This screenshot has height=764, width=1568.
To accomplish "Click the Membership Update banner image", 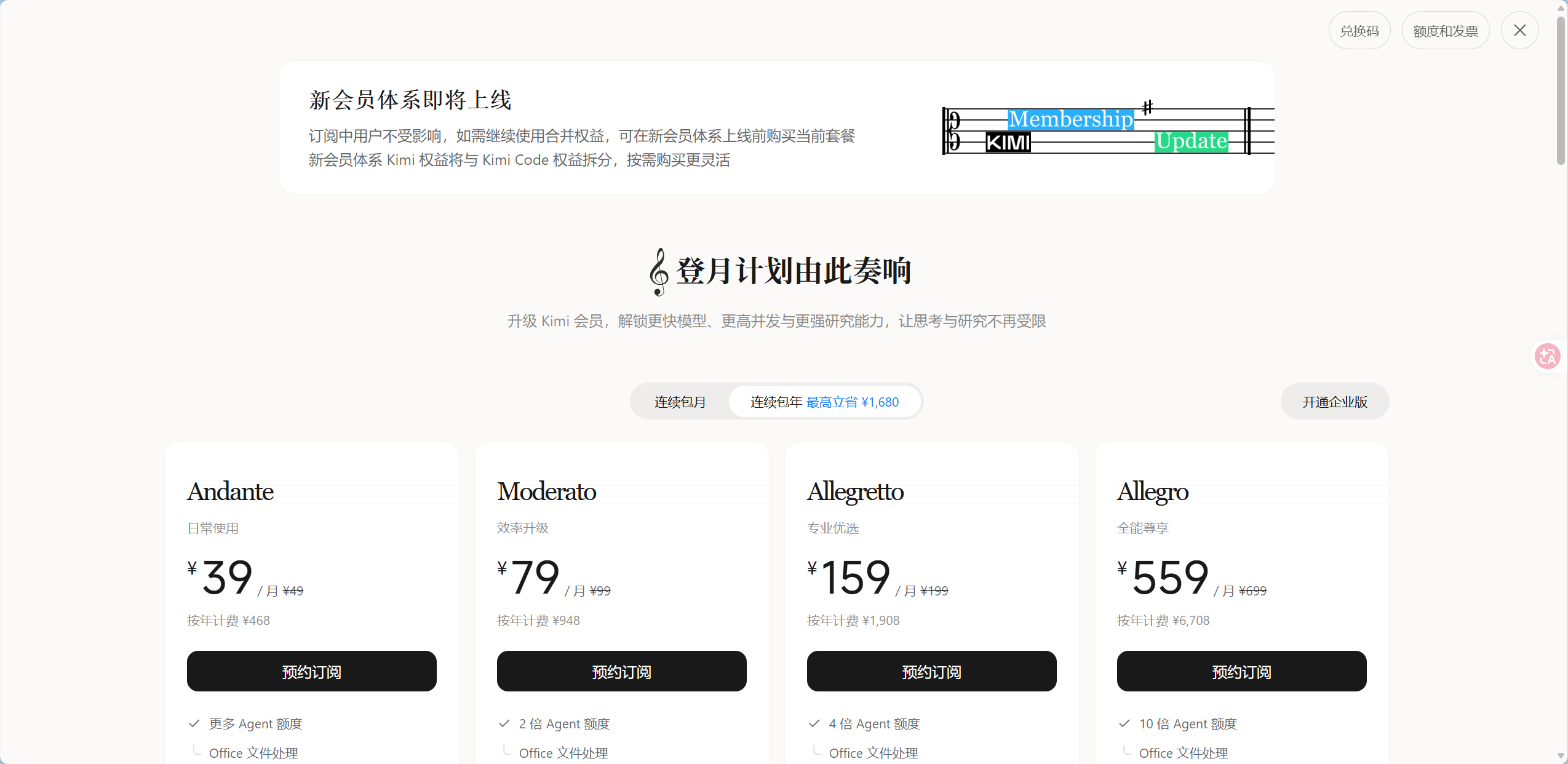I will (1108, 128).
